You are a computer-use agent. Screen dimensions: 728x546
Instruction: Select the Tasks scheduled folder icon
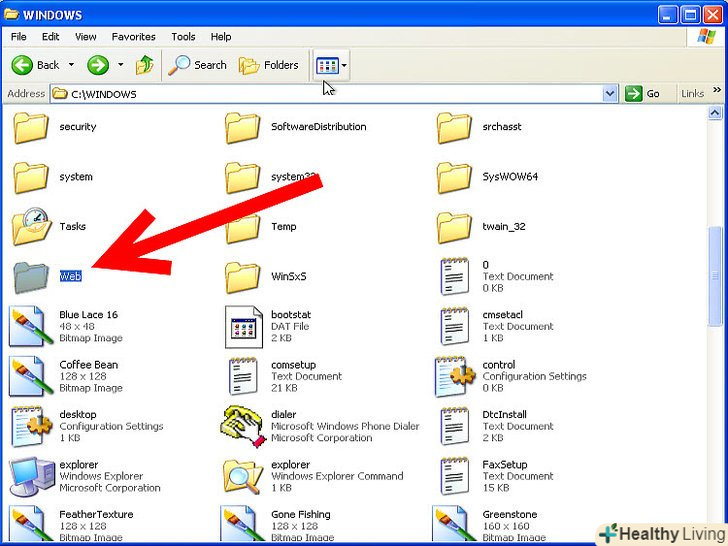pyautogui.click(x=31, y=226)
